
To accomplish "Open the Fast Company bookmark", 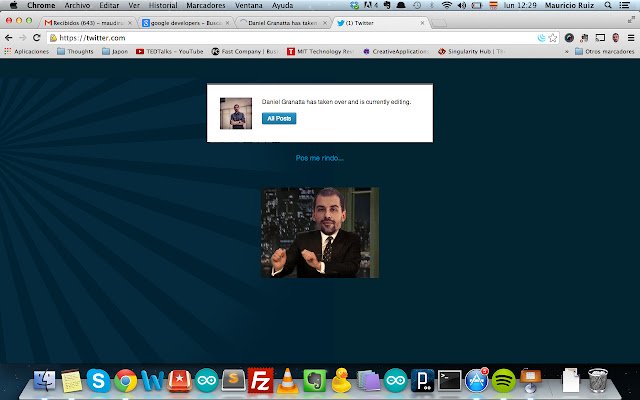I will point(245,51).
